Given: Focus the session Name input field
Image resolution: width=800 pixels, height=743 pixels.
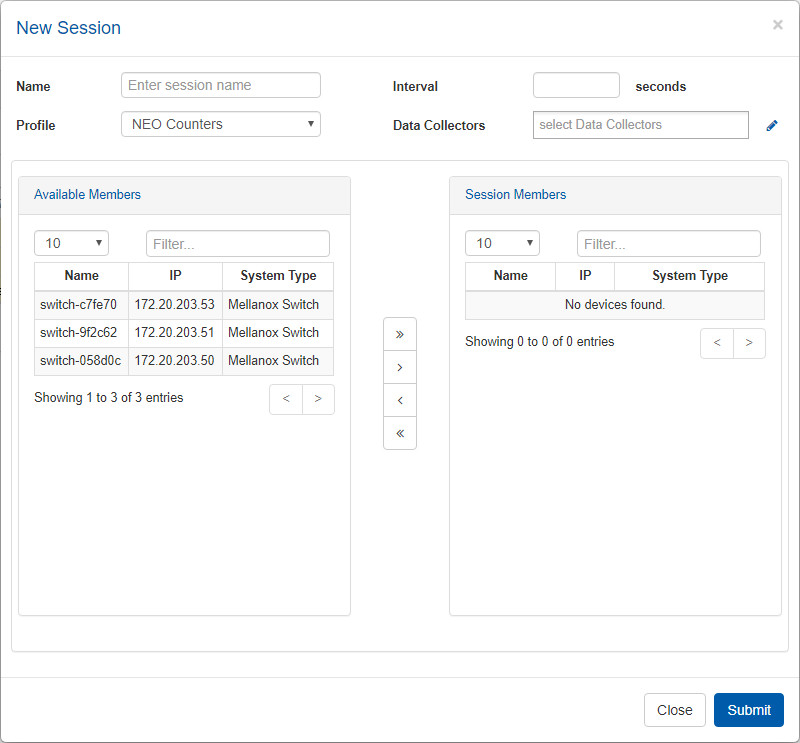Looking at the screenshot, I should (220, 85).
